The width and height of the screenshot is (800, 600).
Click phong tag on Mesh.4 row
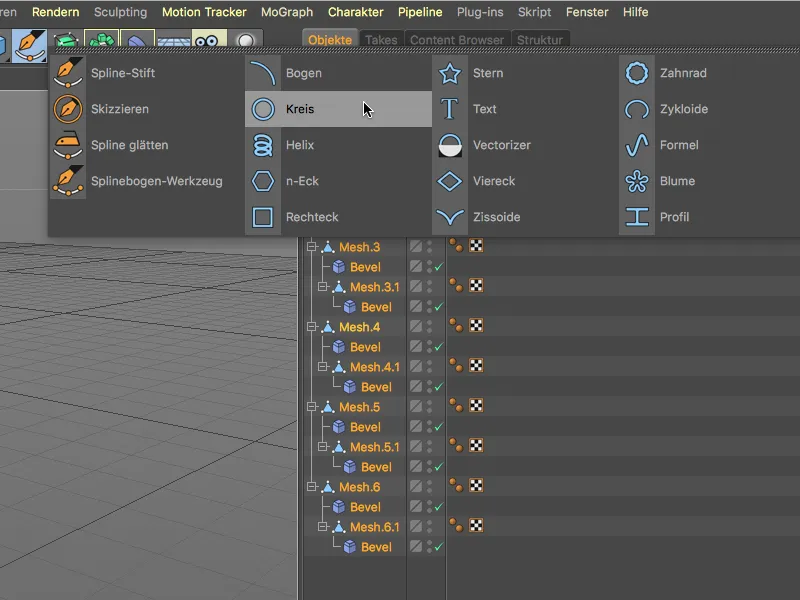[x=456, y=326]
